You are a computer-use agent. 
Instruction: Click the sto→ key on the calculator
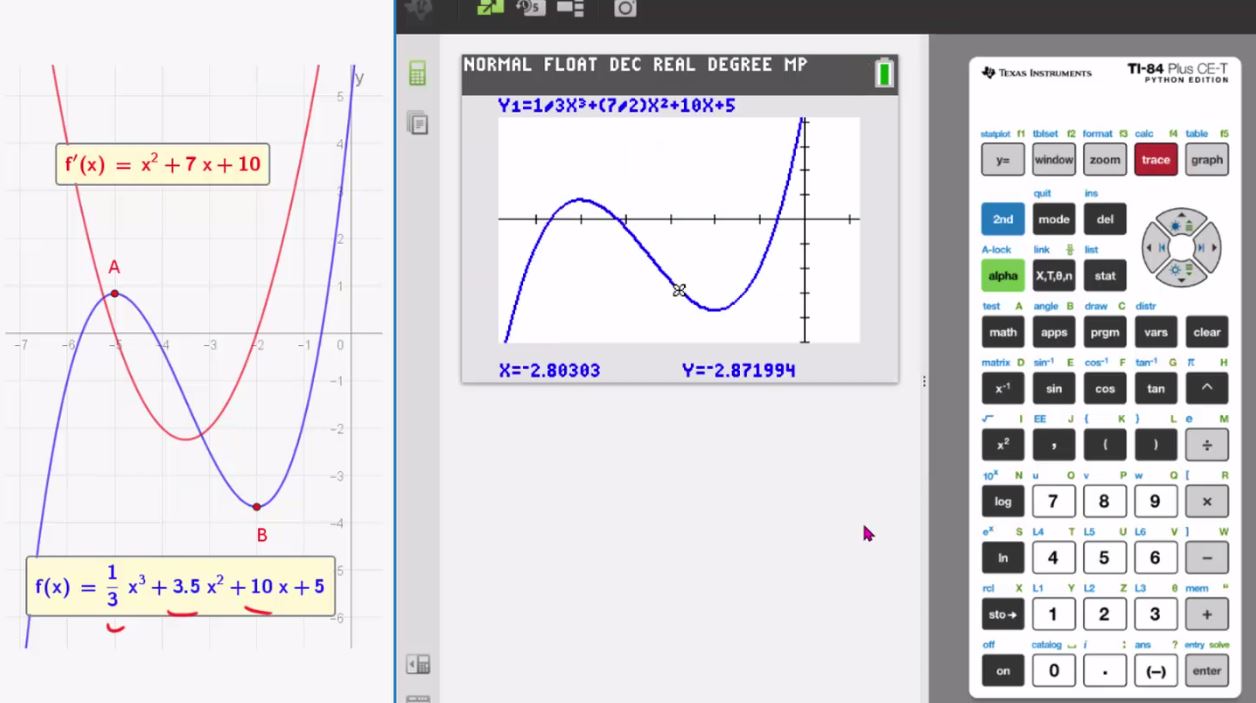(x=1003, y=615)
